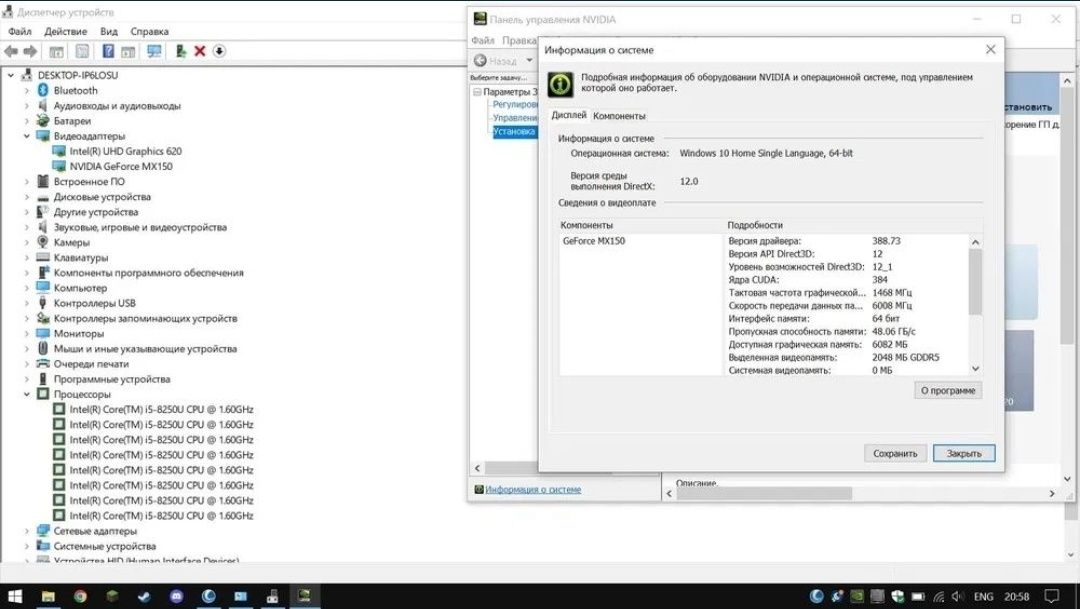The height and width of the screenshot is (609, 1080).
Task: Expand the Дисковые устройства category
Action: tap(27, 196)
